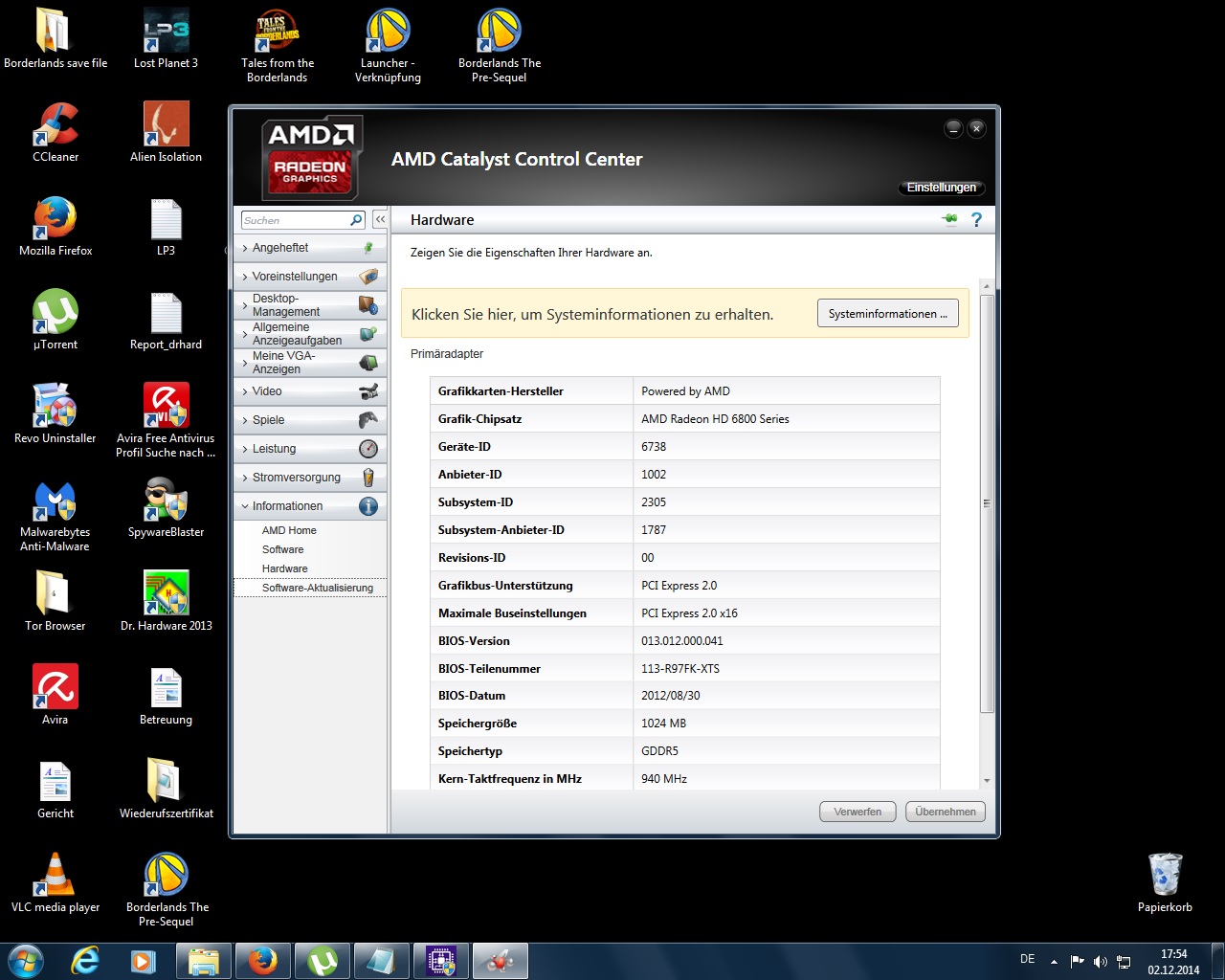Click the blue help question mark icon

point(976,220)
